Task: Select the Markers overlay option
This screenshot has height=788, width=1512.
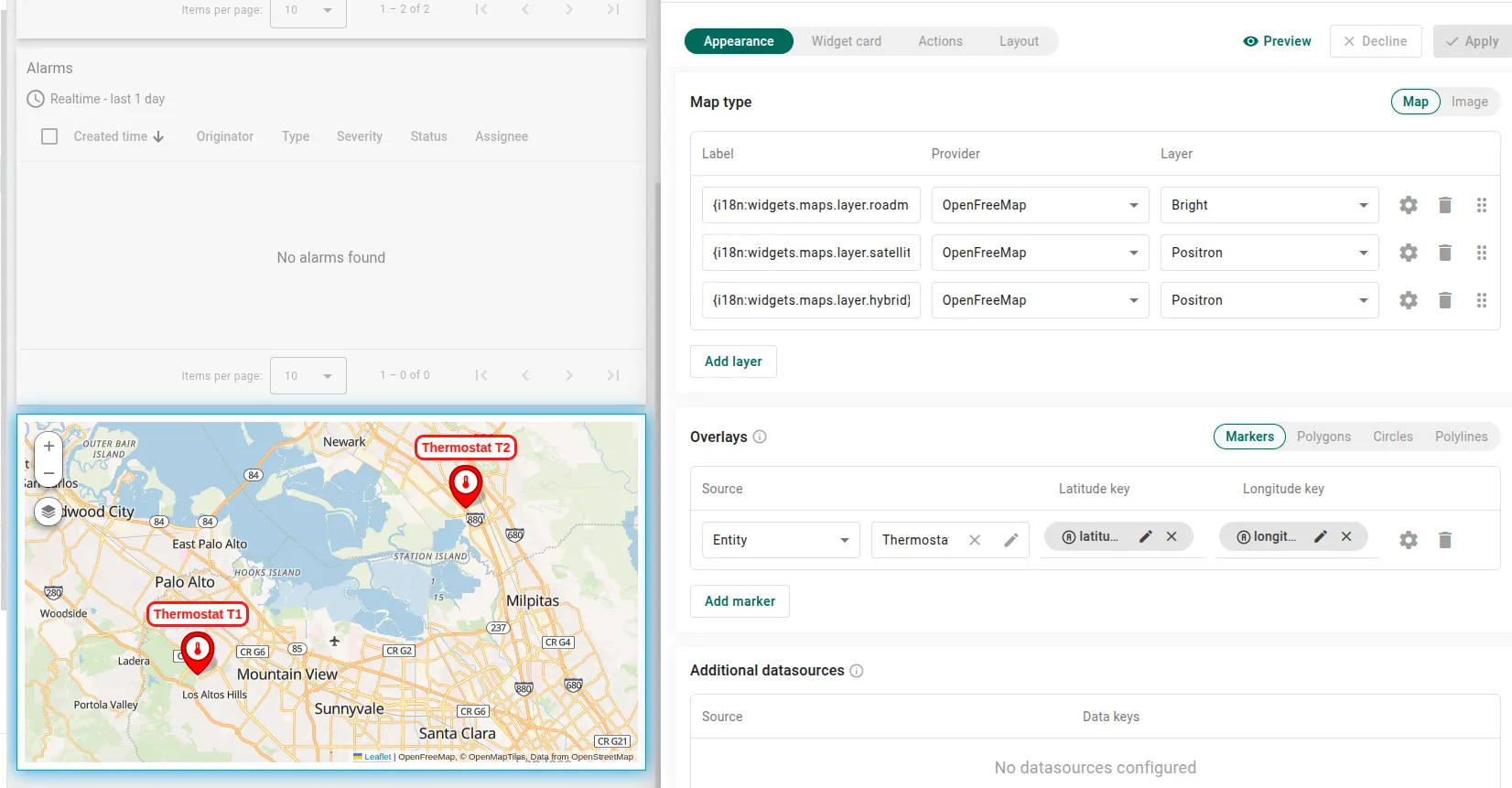Action: click(x=1249, y=437)
